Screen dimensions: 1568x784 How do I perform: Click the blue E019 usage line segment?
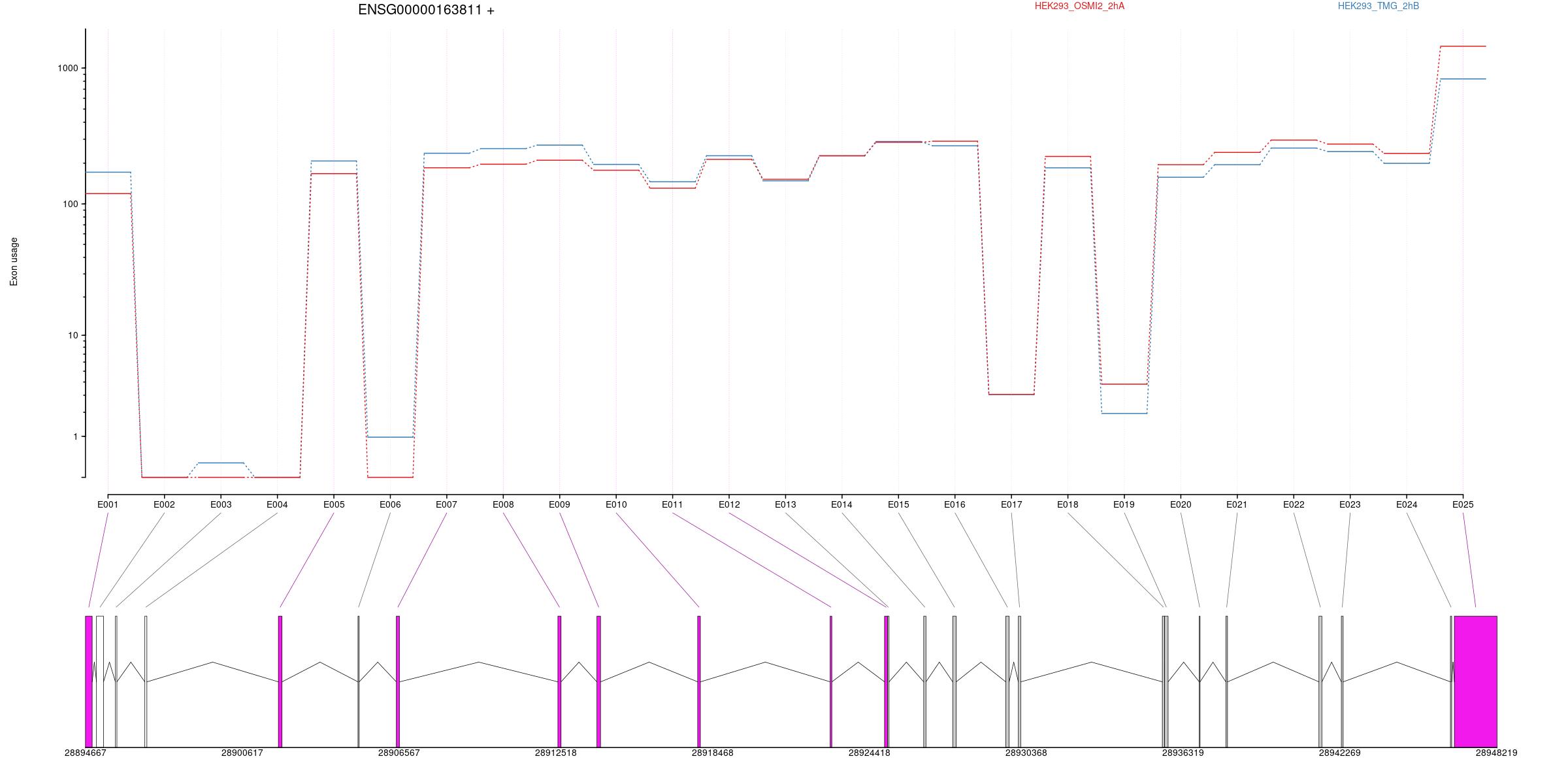point(1124,414)
